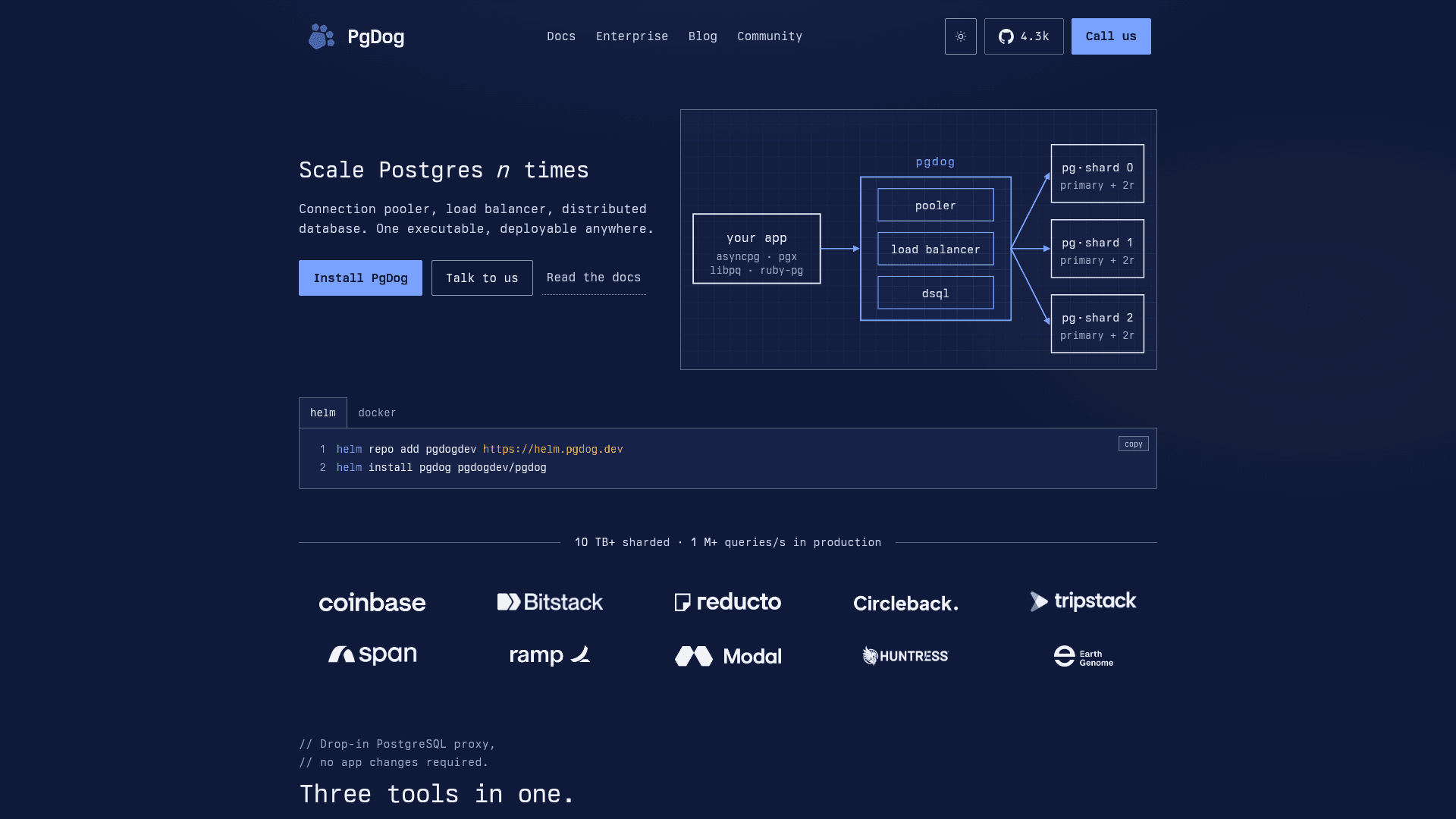Click the Circleback logo
This screenshot has height=819, width=1456.
point(905,603)
